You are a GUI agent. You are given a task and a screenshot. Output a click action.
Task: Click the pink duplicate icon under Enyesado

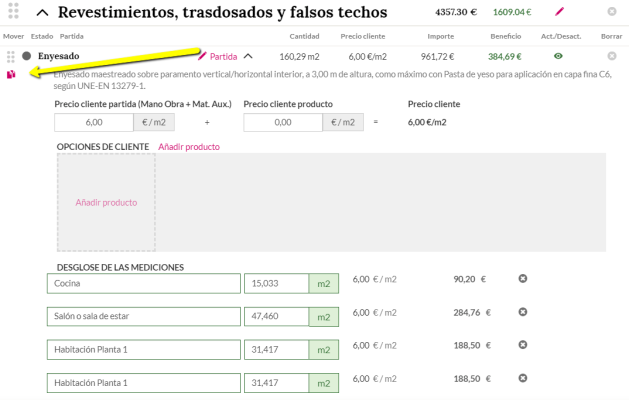(11, 74)
